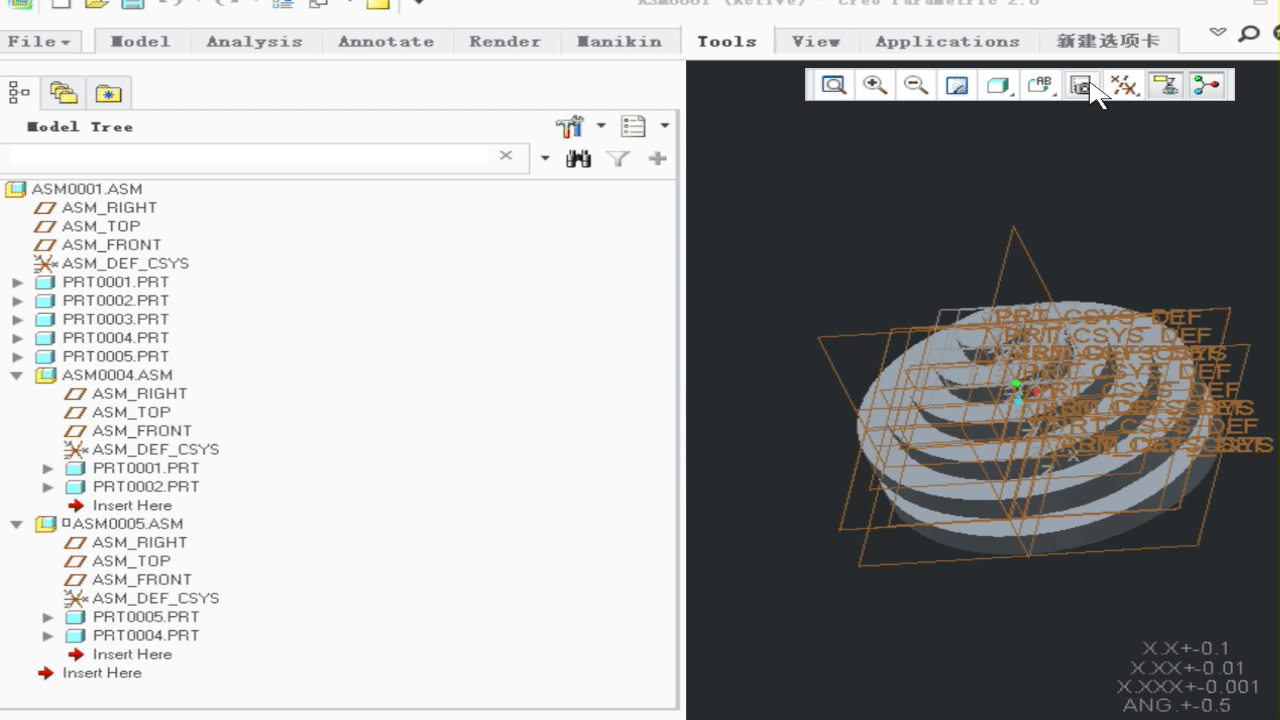Click the binoculars Find icon
1280x720 pixels.
(578, 158)
